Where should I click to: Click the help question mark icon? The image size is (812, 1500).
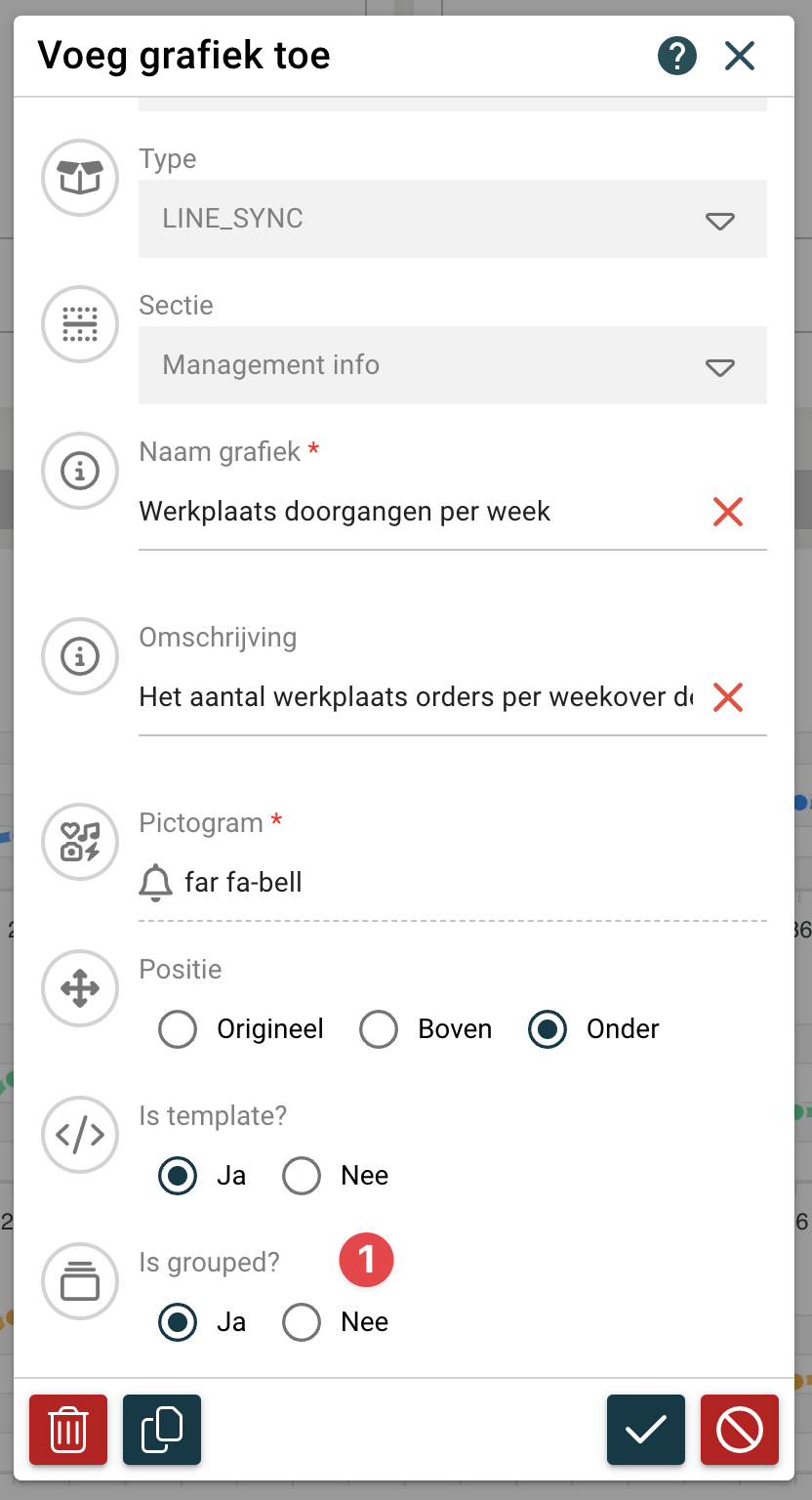click(676, 56)
